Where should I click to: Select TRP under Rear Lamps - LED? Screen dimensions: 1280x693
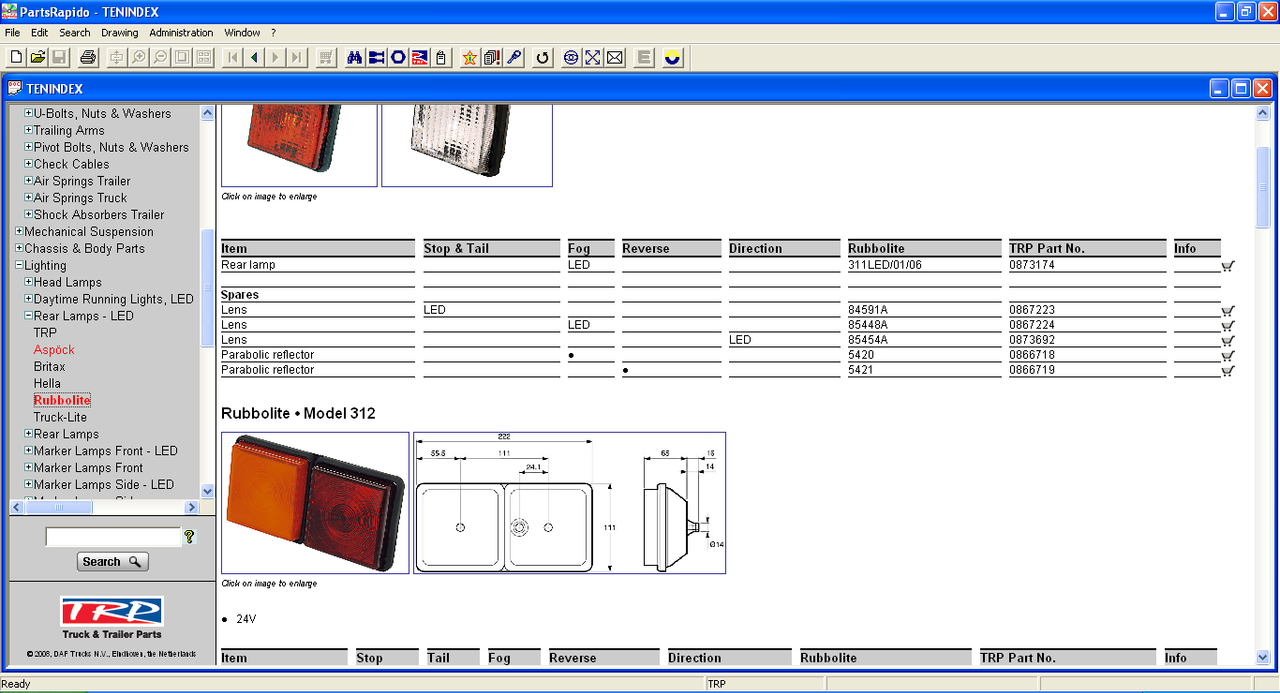pyautogui.click(x=45, y=333)
